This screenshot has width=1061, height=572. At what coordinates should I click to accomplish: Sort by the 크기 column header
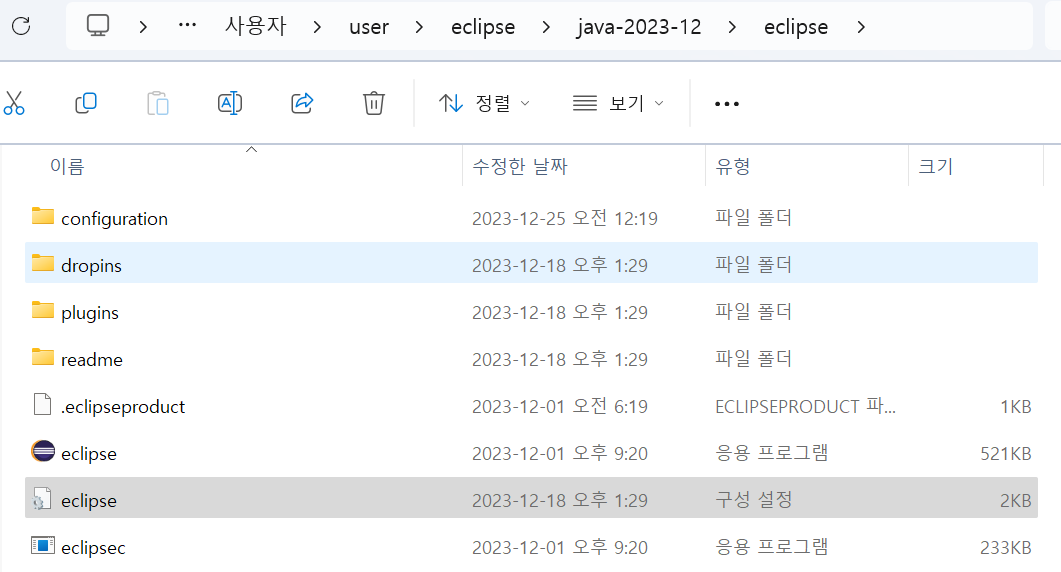tap(936, 167)
